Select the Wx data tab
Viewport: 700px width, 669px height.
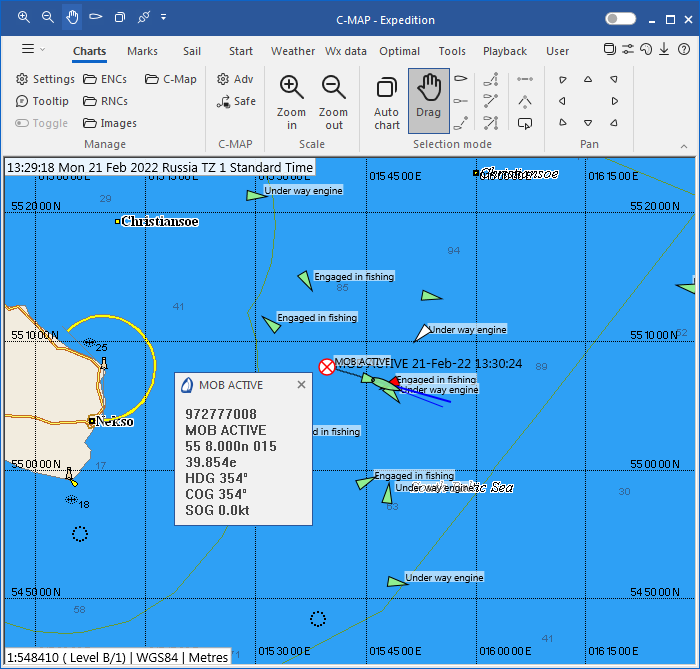(x=346, y=51)
